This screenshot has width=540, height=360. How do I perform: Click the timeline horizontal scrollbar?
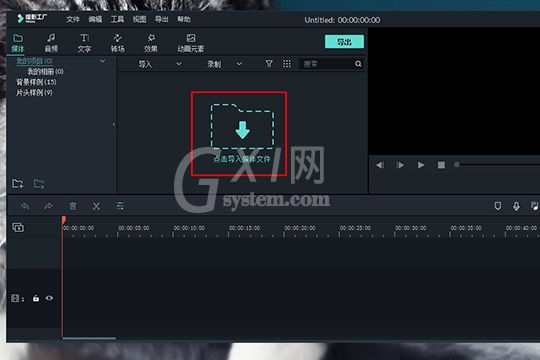89,339
